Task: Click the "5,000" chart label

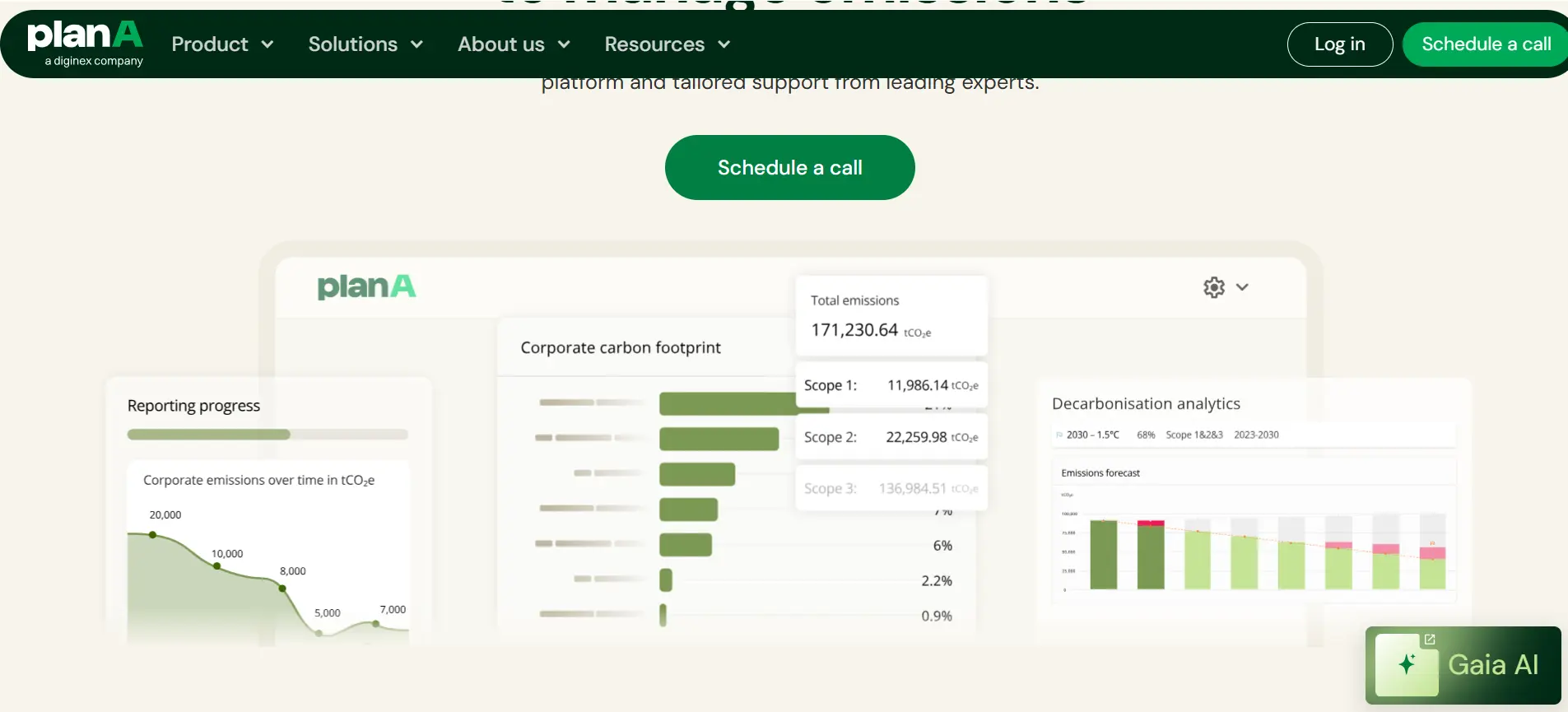Action: (x=328, y=613)
